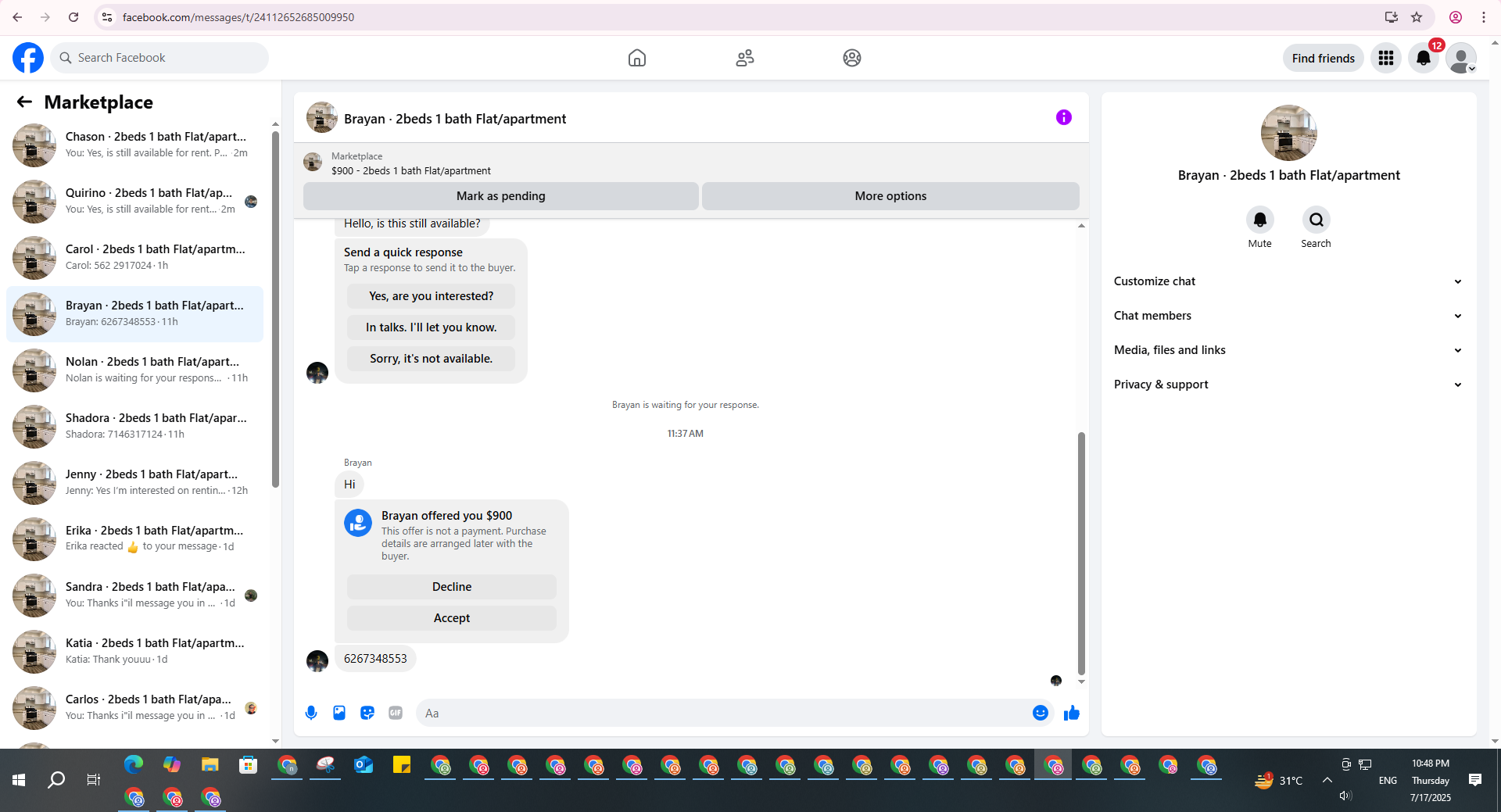Click the Find friends button
Image resolution: width=1501 pixels, height=812 pixels.
pyautogui.click(x=1323, y=58)
